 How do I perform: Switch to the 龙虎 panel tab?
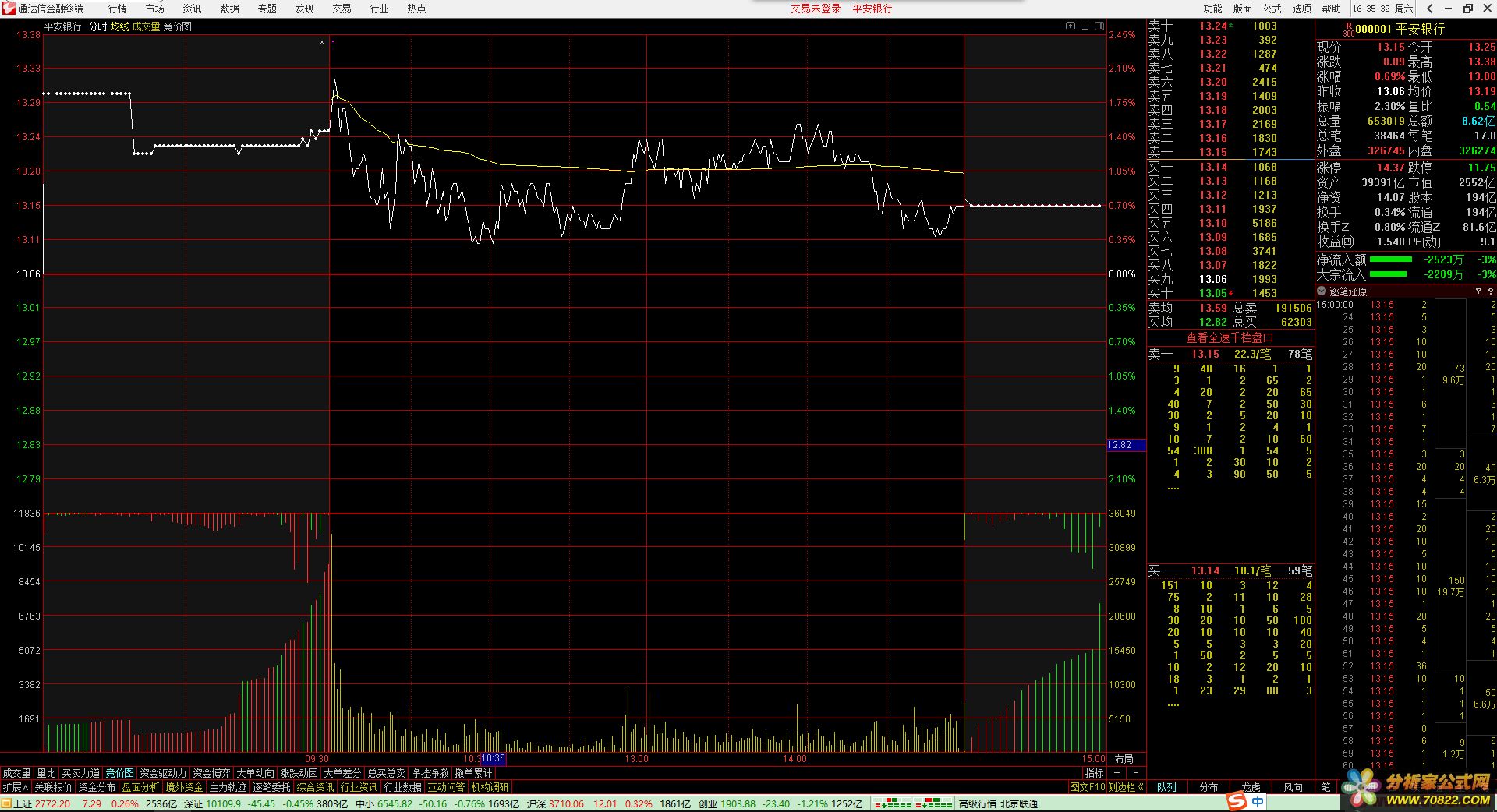point(1251,787)
